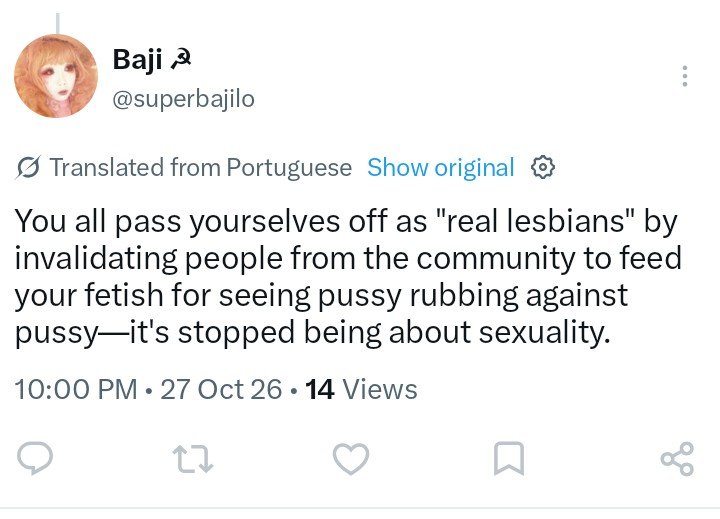Open Baji's profile picture

pyautogui.click(x=56, y=76)
